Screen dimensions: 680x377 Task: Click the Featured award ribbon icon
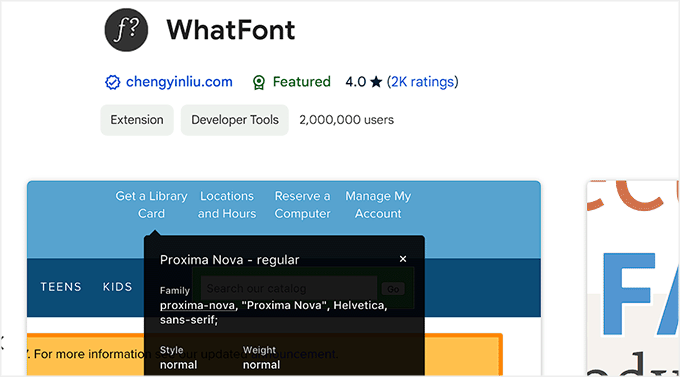pos(259,82)
